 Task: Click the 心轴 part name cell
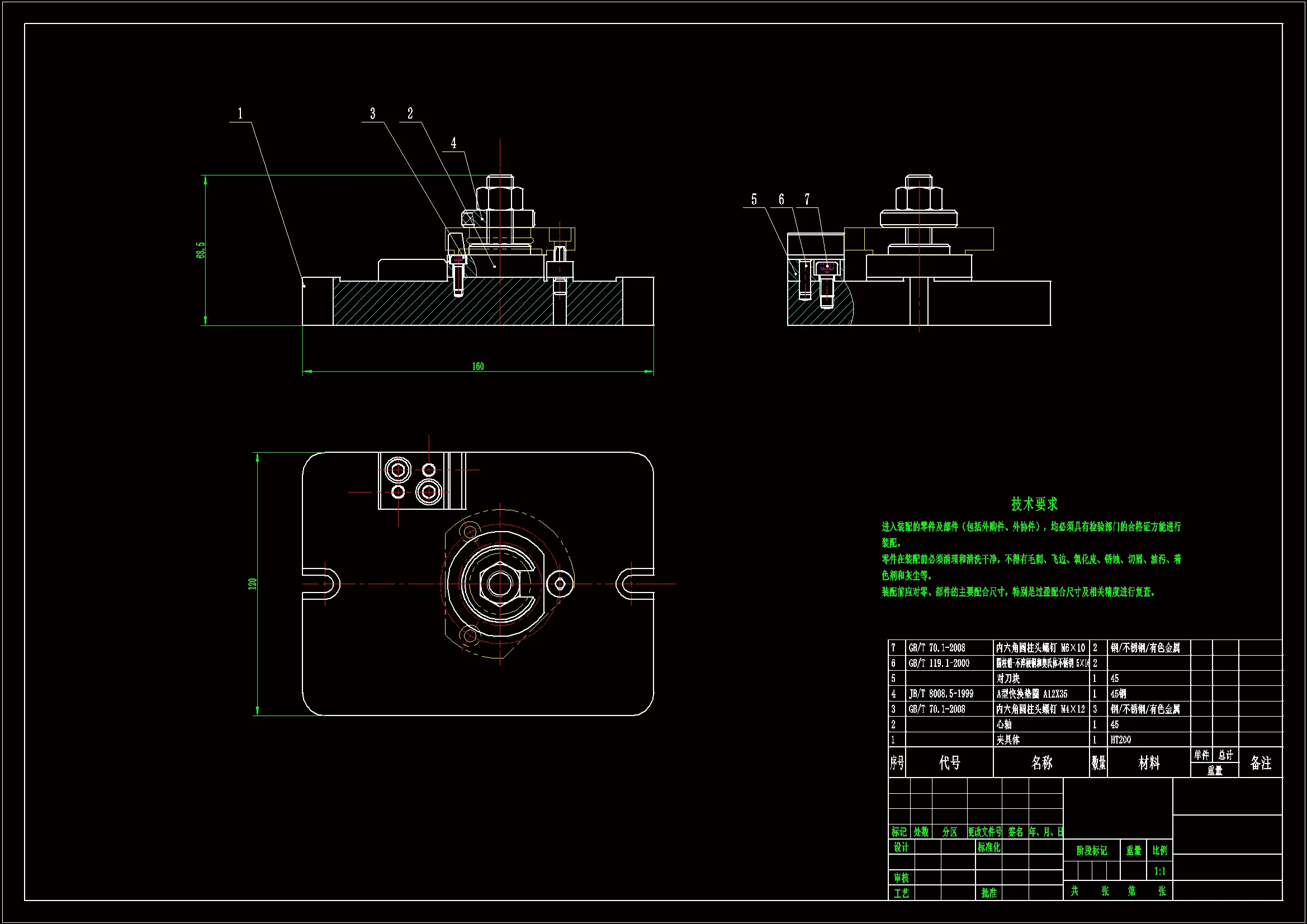click(x=1004, y=724)
